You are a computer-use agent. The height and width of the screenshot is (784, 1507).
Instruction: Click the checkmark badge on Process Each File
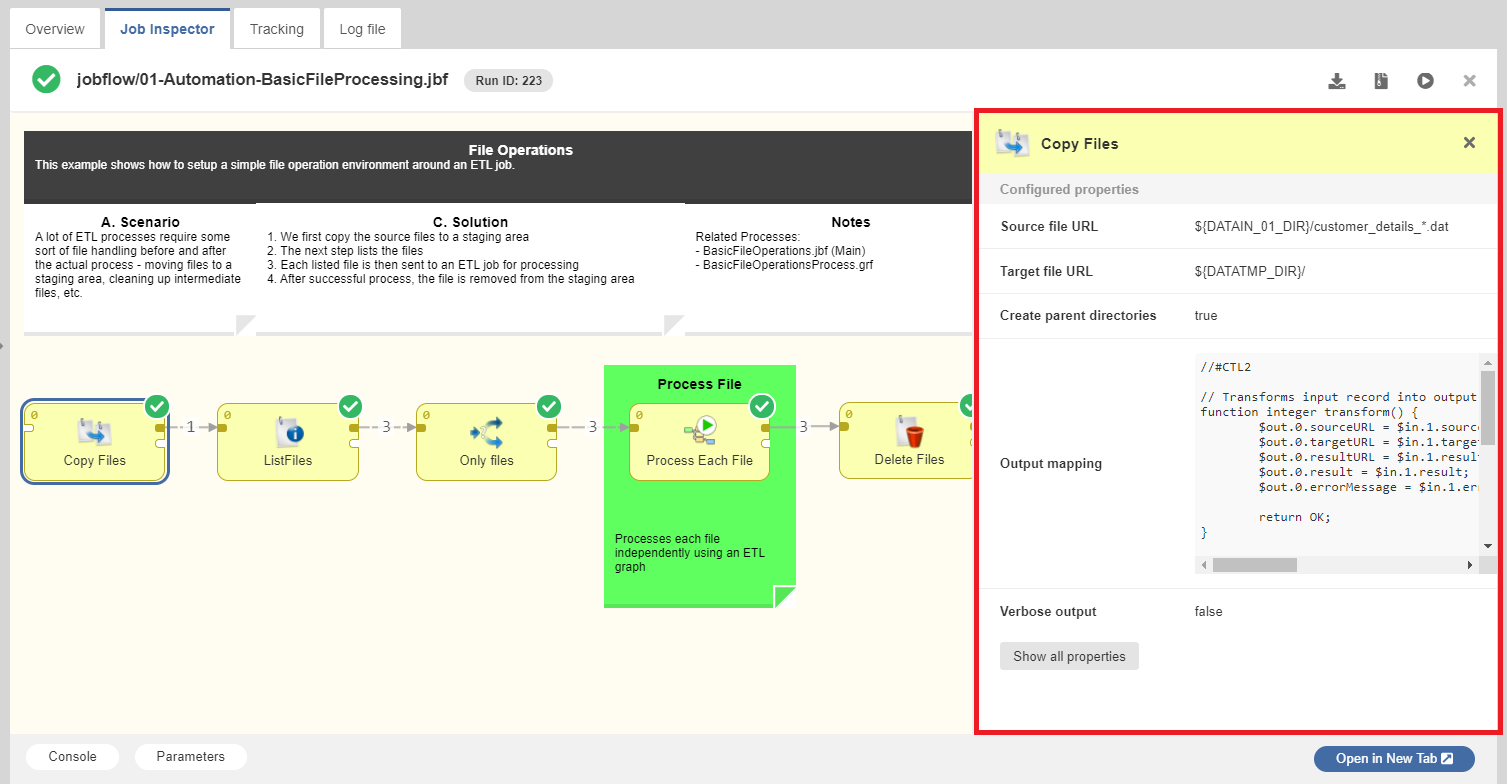click(762, 406)
